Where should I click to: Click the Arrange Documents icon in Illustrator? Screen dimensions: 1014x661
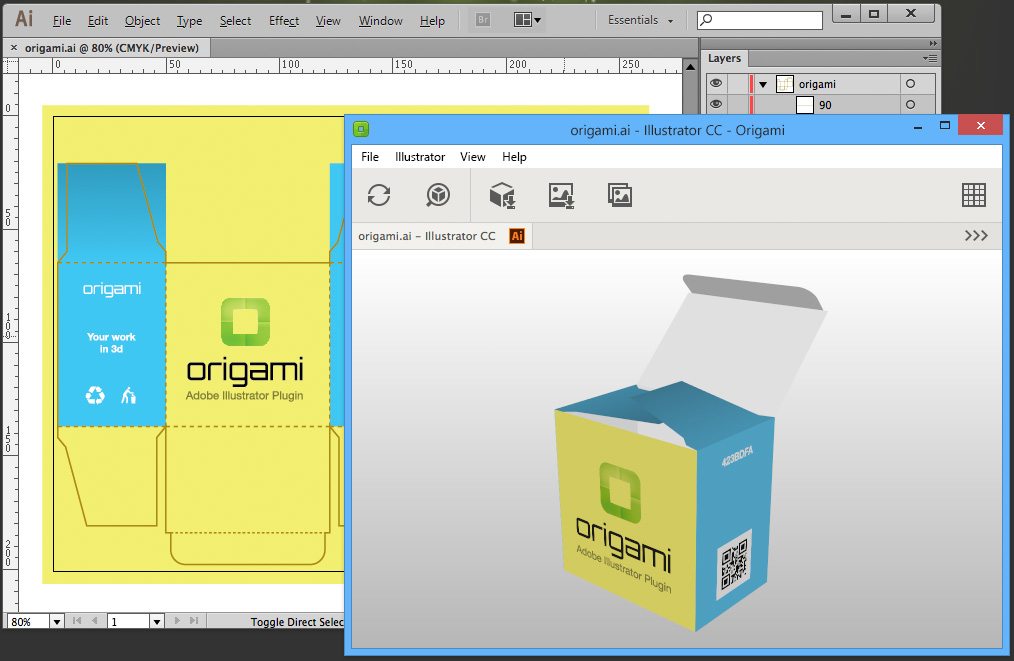[523, 20]
